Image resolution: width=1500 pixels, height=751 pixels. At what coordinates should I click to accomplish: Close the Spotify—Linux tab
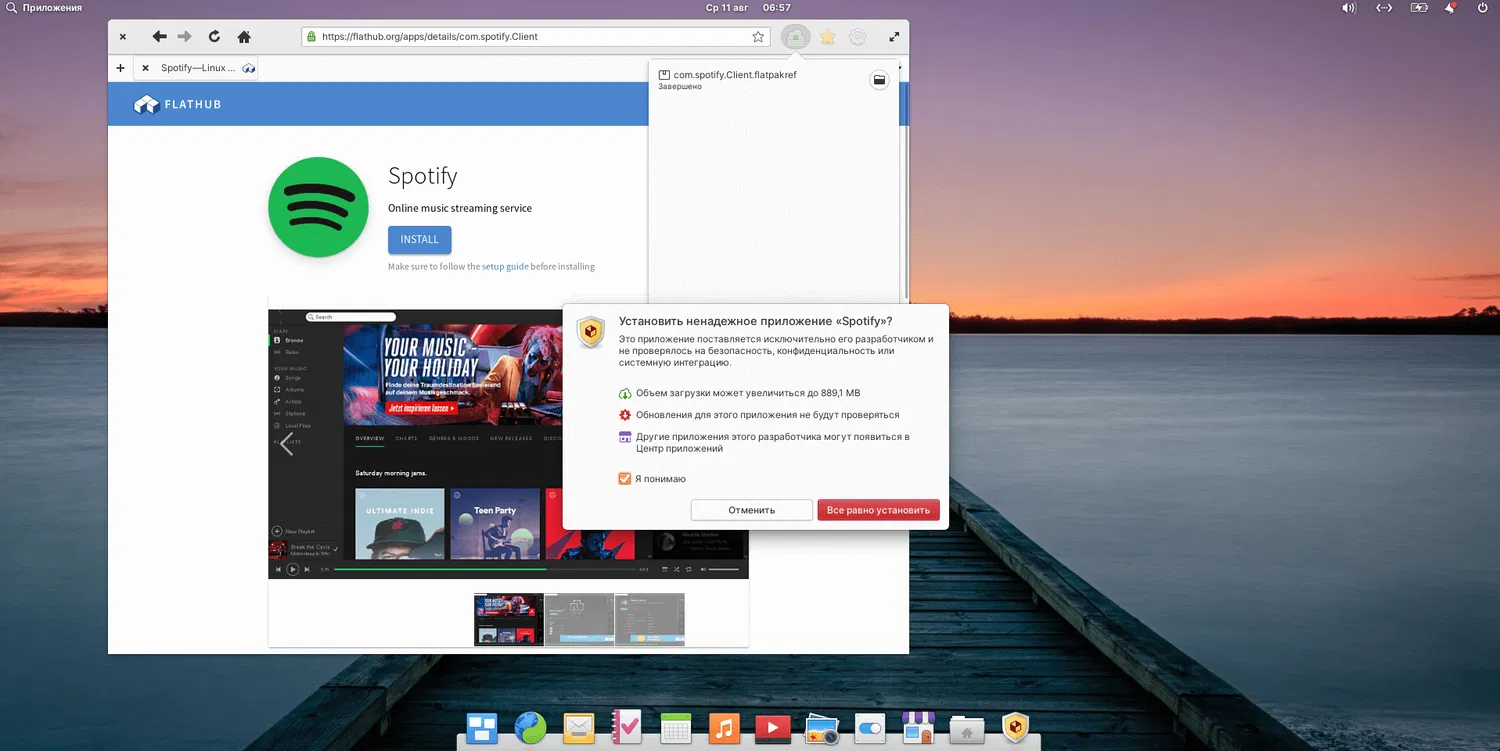point(145,68)
